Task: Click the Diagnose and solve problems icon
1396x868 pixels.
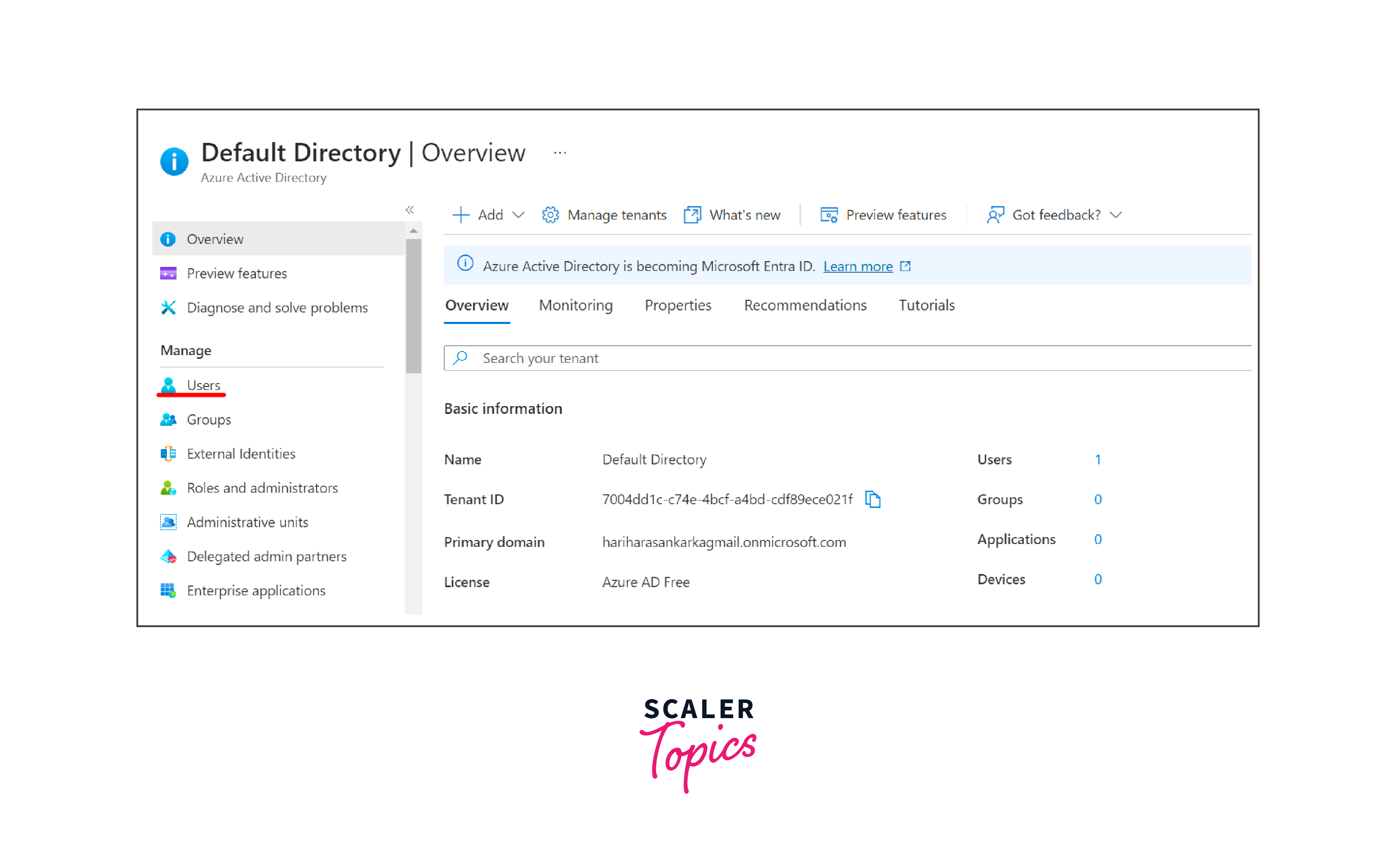Action: (x=168, y=308)
